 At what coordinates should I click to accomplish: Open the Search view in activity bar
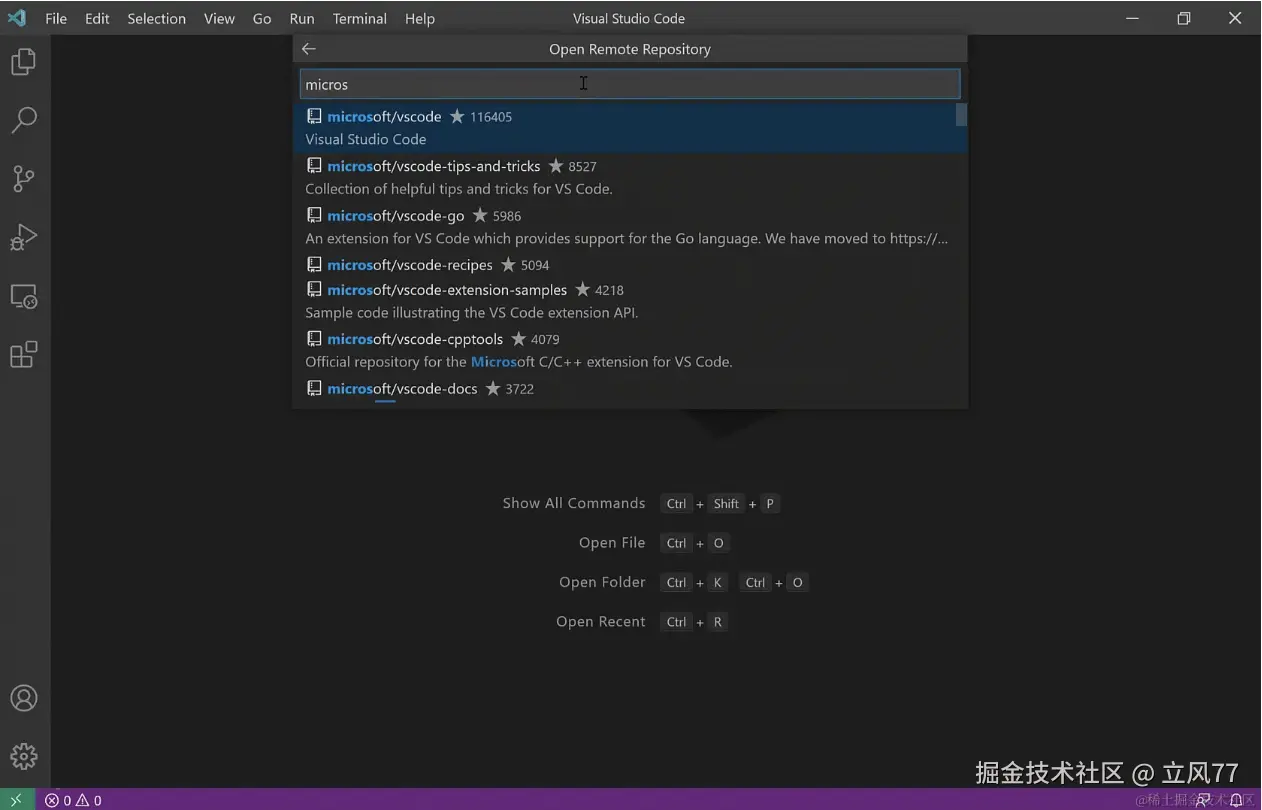click(24, 120)
